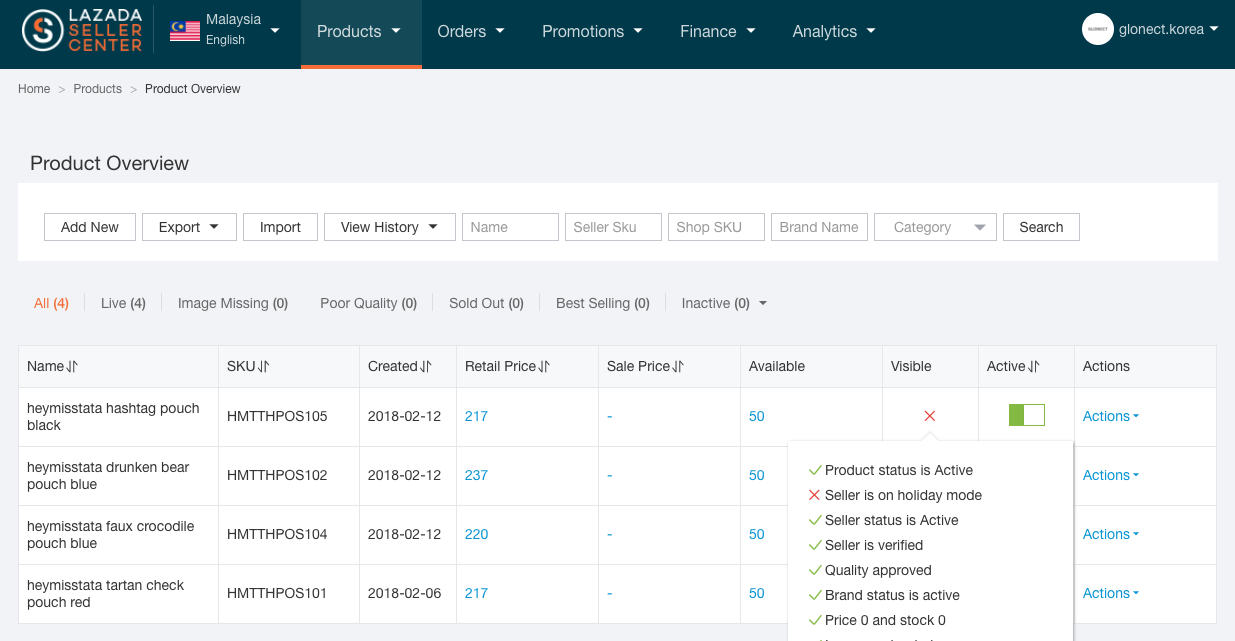The height and width of the screenshot is (641, 1235).
Task: Click SKU cell HMTTHPOS101
Action: coord(277,593)
